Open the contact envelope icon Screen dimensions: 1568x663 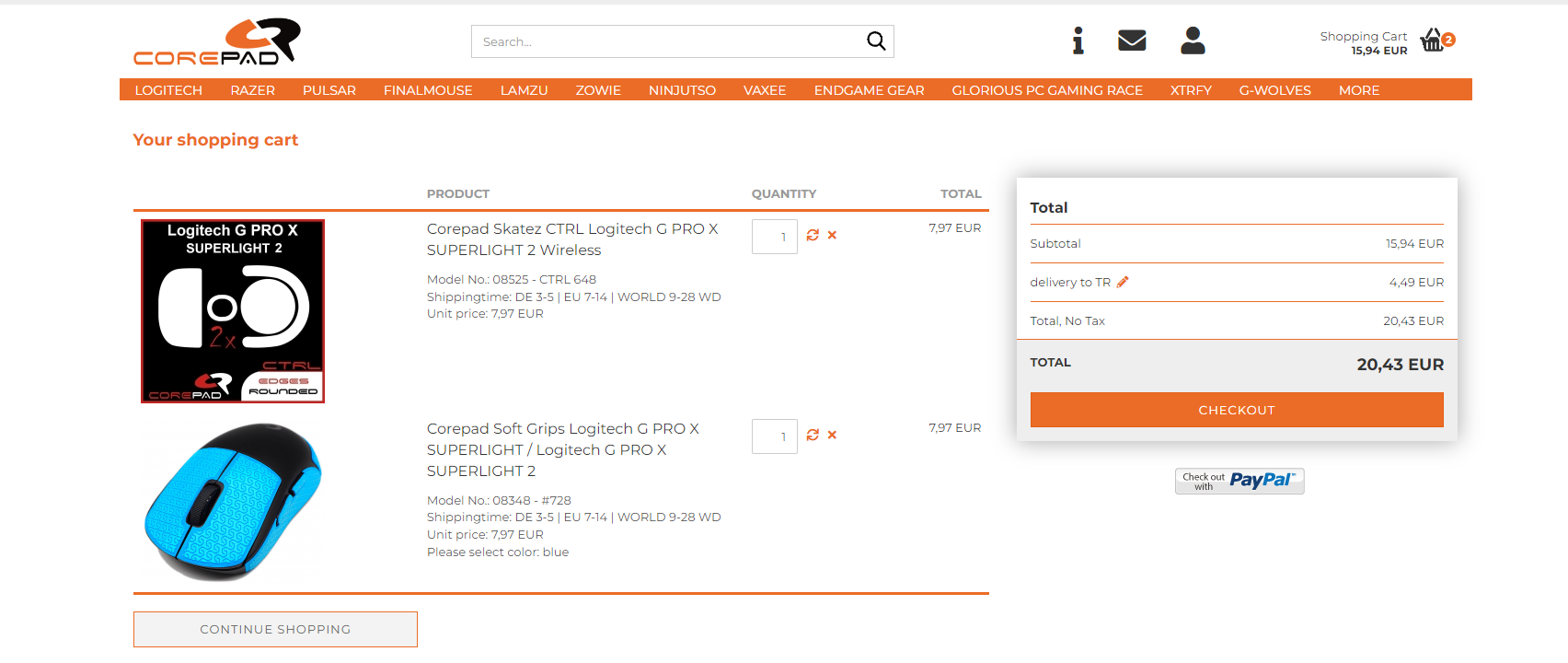click(1132, 41)
